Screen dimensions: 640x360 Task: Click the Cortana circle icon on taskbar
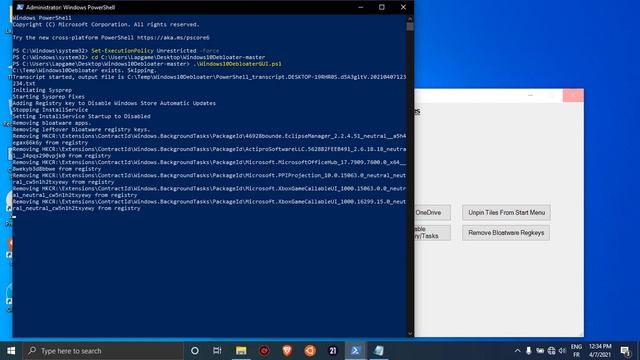coord(195,351)
